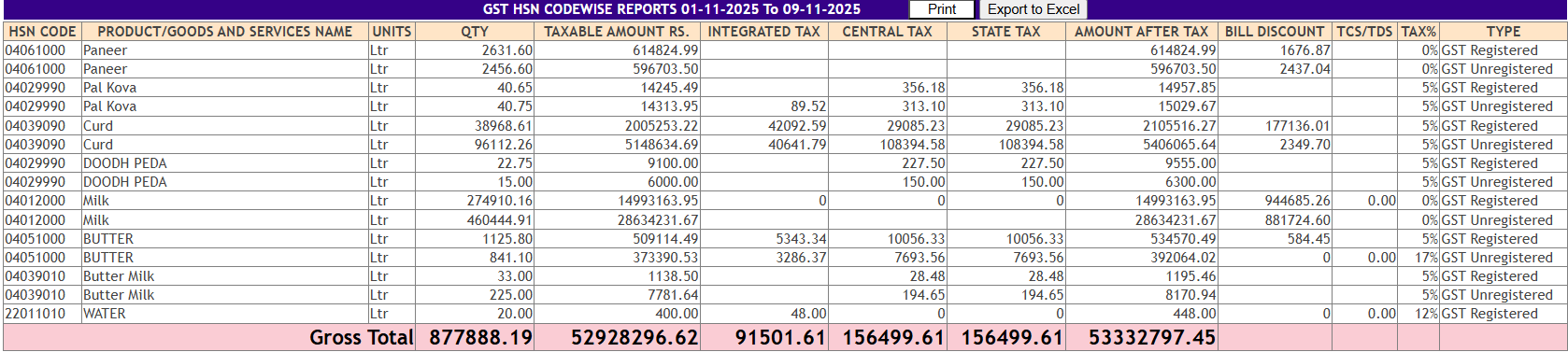The width and height of the screenshot is (1568, 352).
Task: Click the CENTRAL TAX column header
Action: [x=887, y=32]
